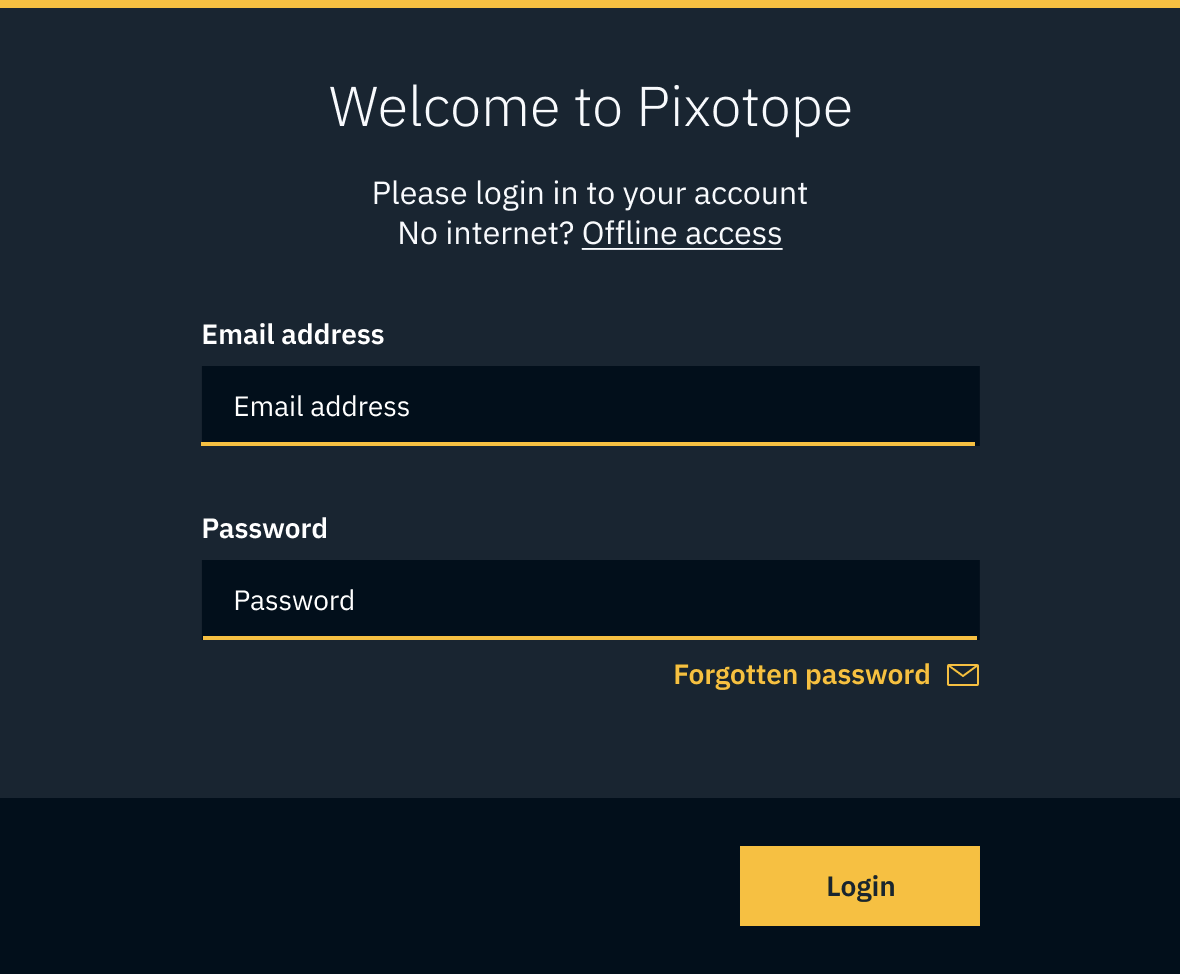Screen dimensions: 1180x974
Task: Click the Login button
Action: point(859,885)
